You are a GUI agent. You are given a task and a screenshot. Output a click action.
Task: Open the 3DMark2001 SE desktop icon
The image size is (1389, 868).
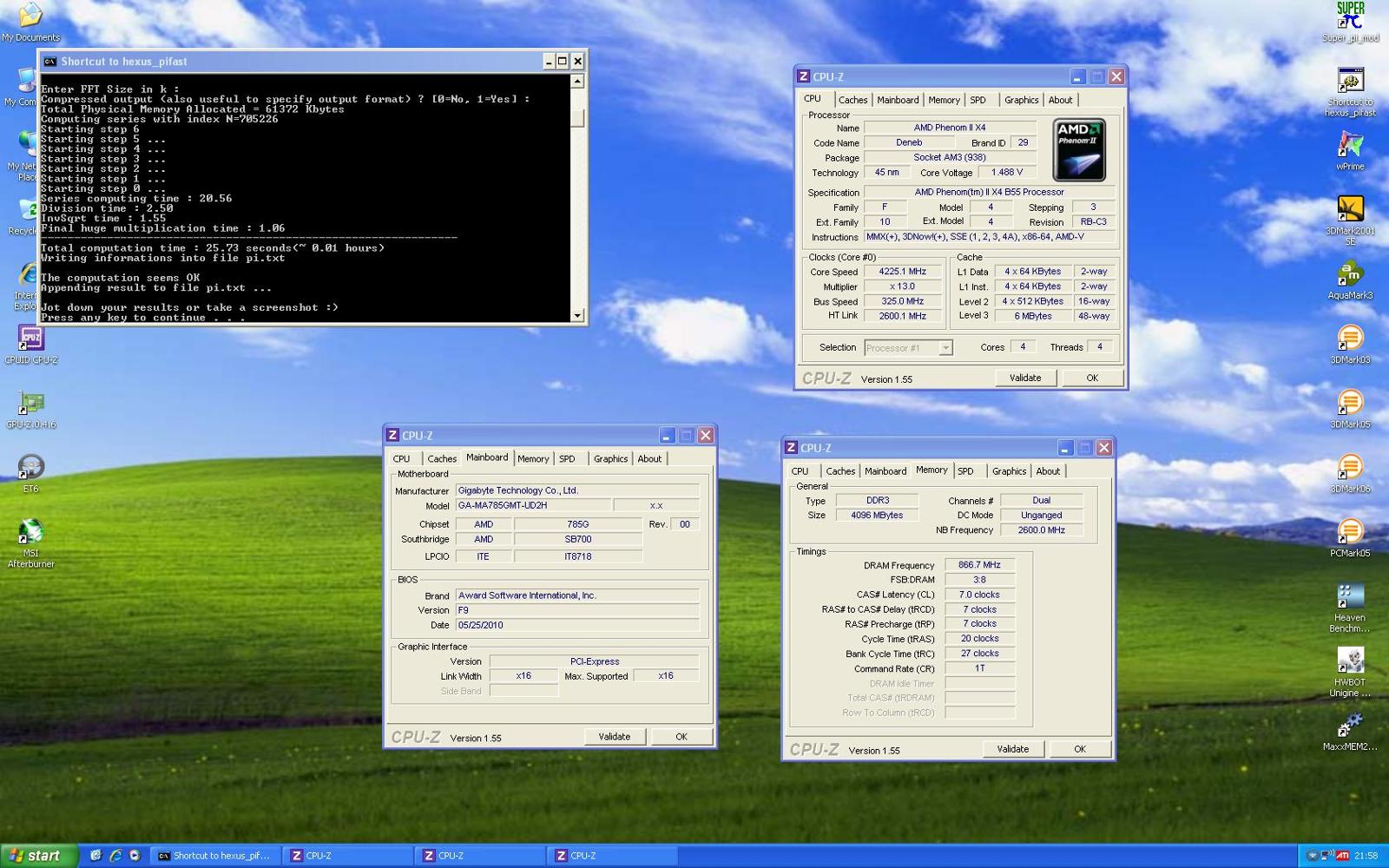[1350, 220]
